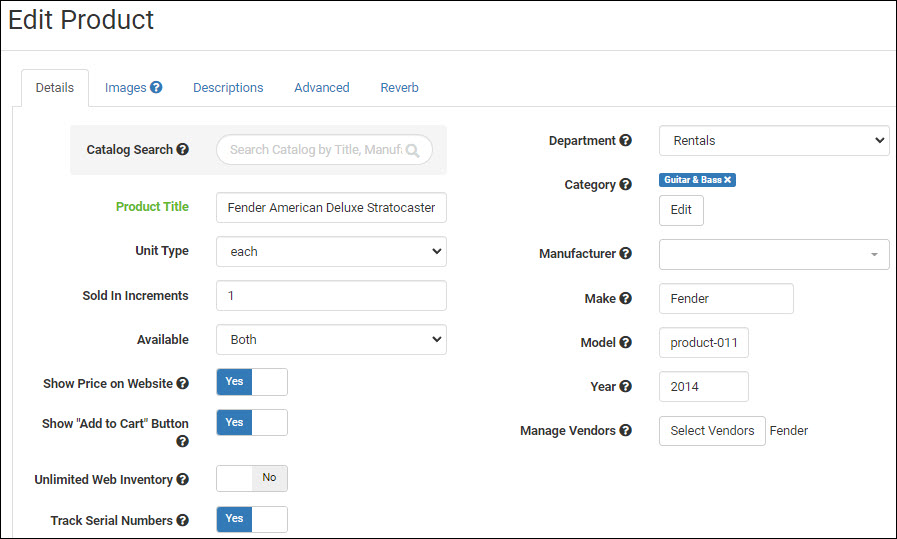The image size is (897, 539).
Task: Switch to the Details tab
Action: 55,88
